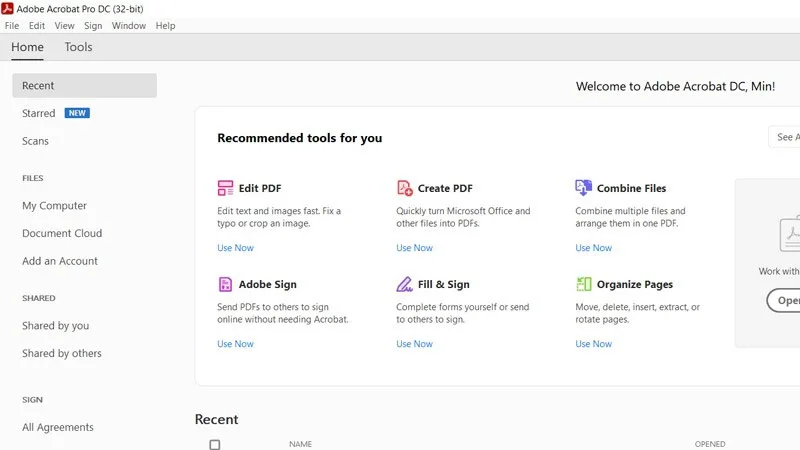The height and width of the screenshot is (450, 800).
Task: Browse My Computer files
Action: (54, 206)
